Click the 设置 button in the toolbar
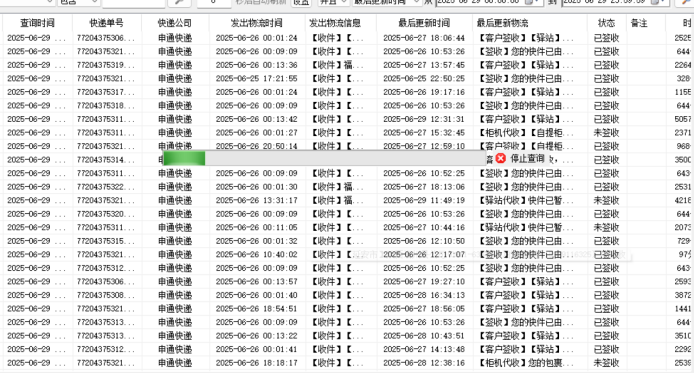This screenshot has width=695, height=373. (x=301, y=2)
